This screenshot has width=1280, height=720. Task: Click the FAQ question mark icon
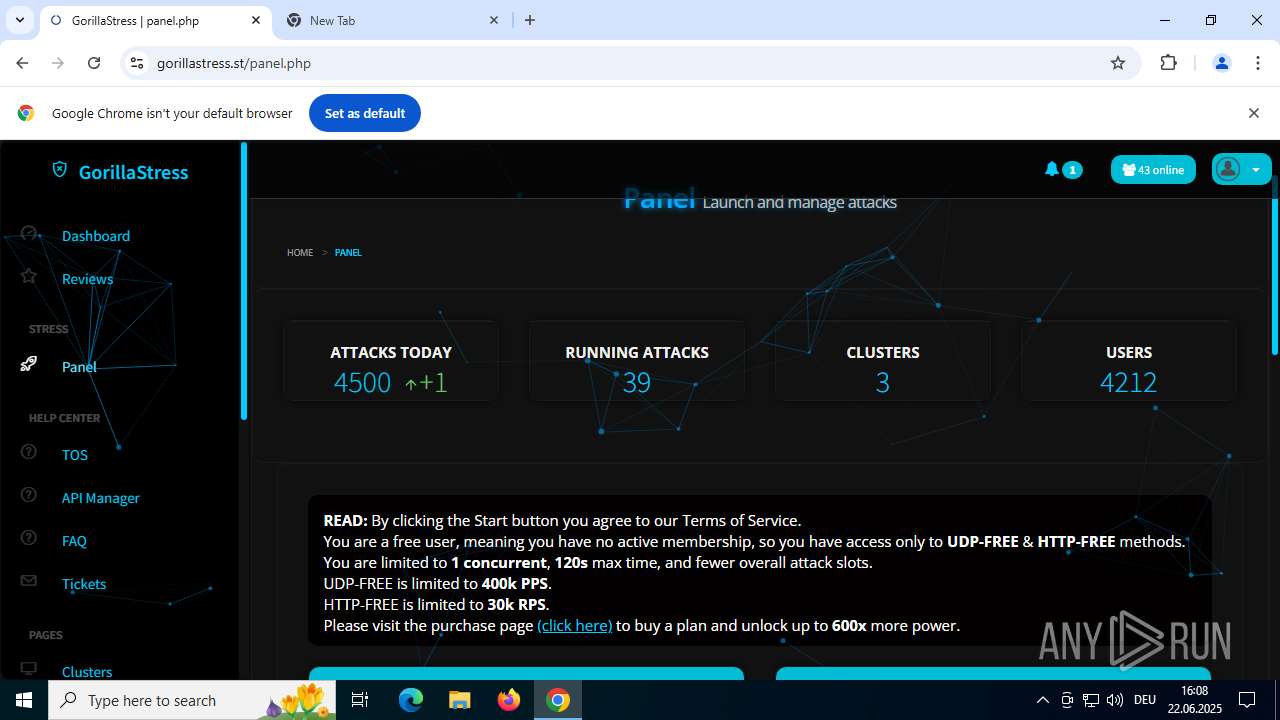tap(28, 538)
